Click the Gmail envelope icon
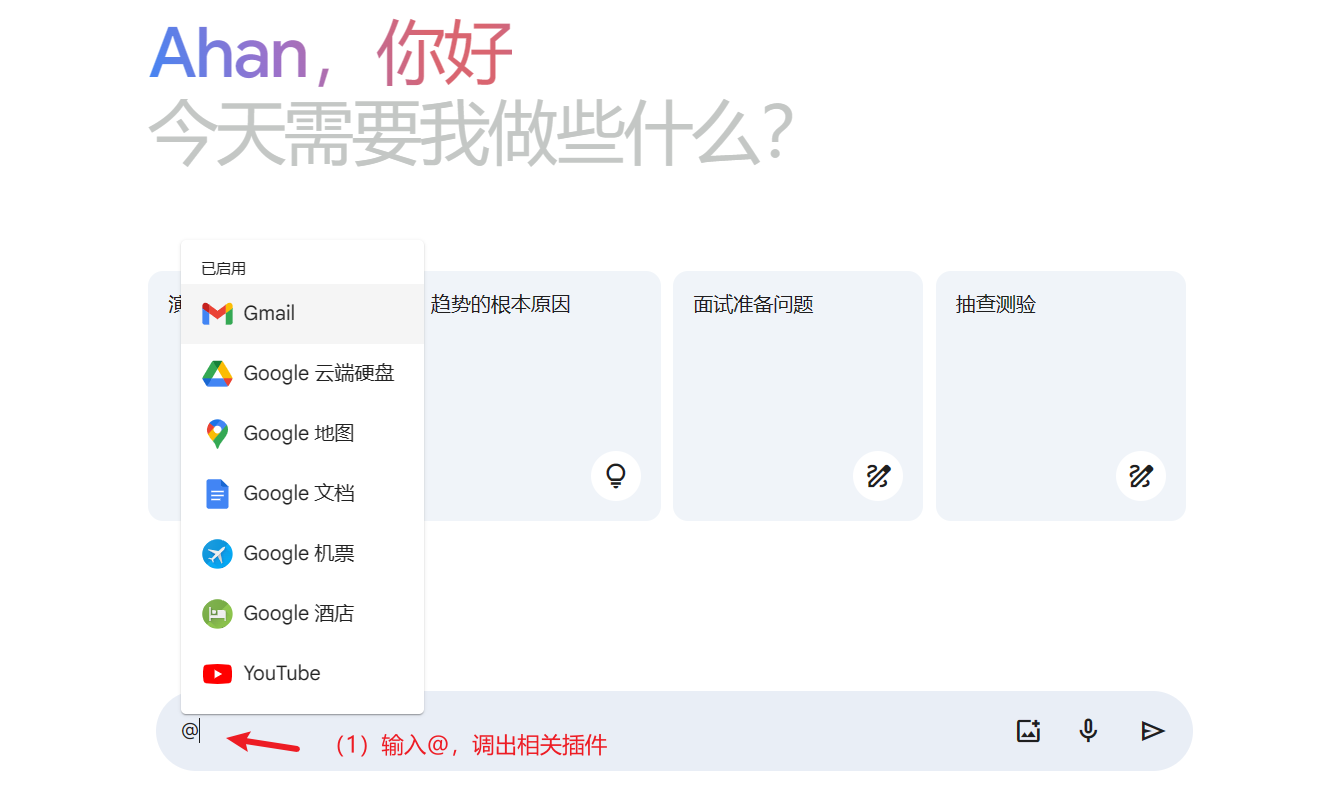 click(217, 314)
